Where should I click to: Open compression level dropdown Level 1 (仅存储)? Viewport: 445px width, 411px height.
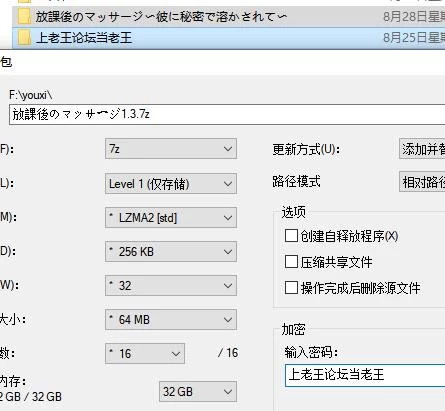point(171,183)
